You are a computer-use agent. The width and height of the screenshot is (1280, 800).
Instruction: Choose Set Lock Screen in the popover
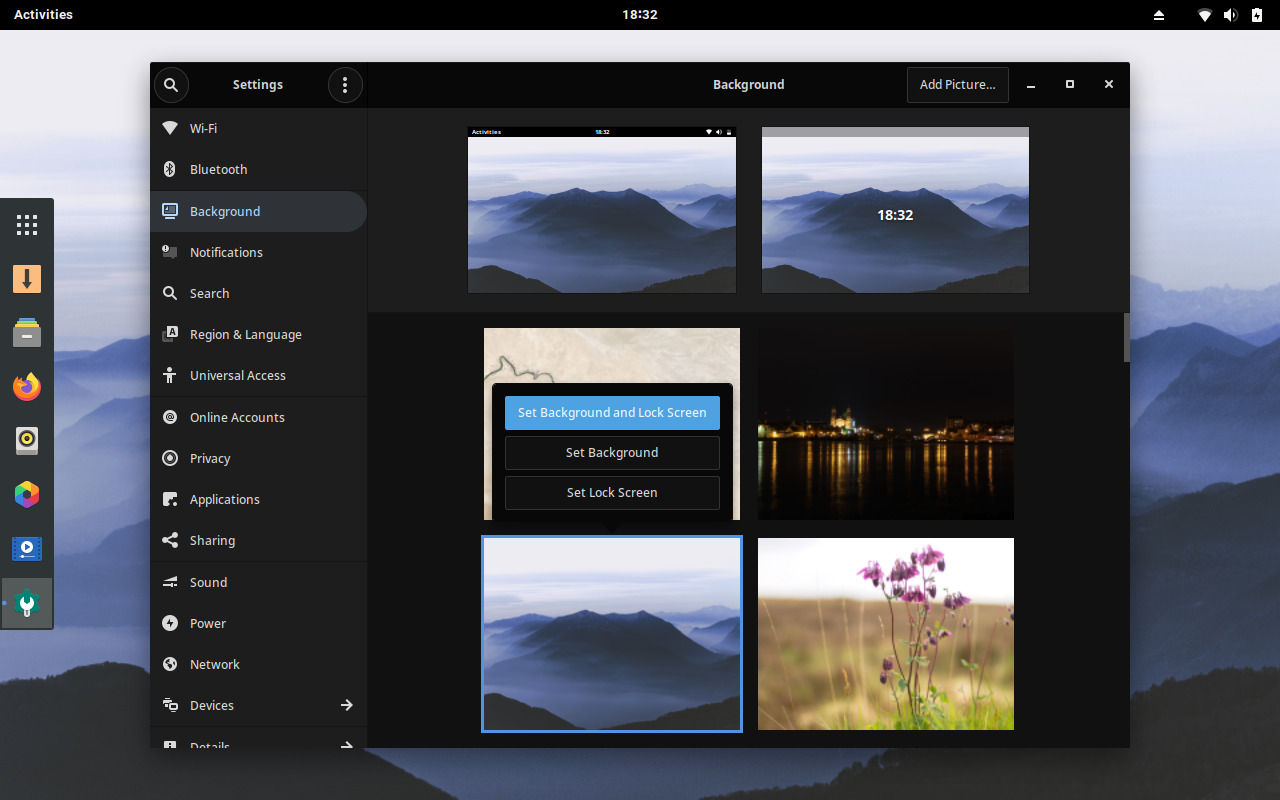click(612, 493)
